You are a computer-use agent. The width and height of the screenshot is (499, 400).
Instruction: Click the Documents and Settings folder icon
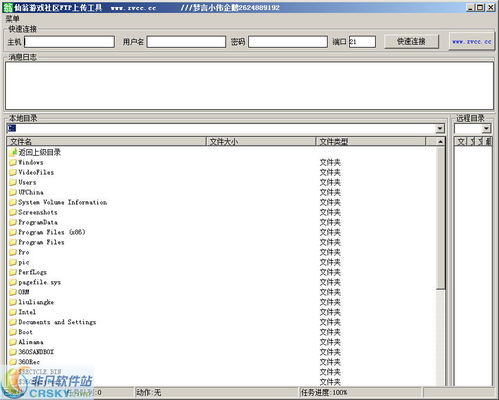pyautogui.click(x=13, y=322)
